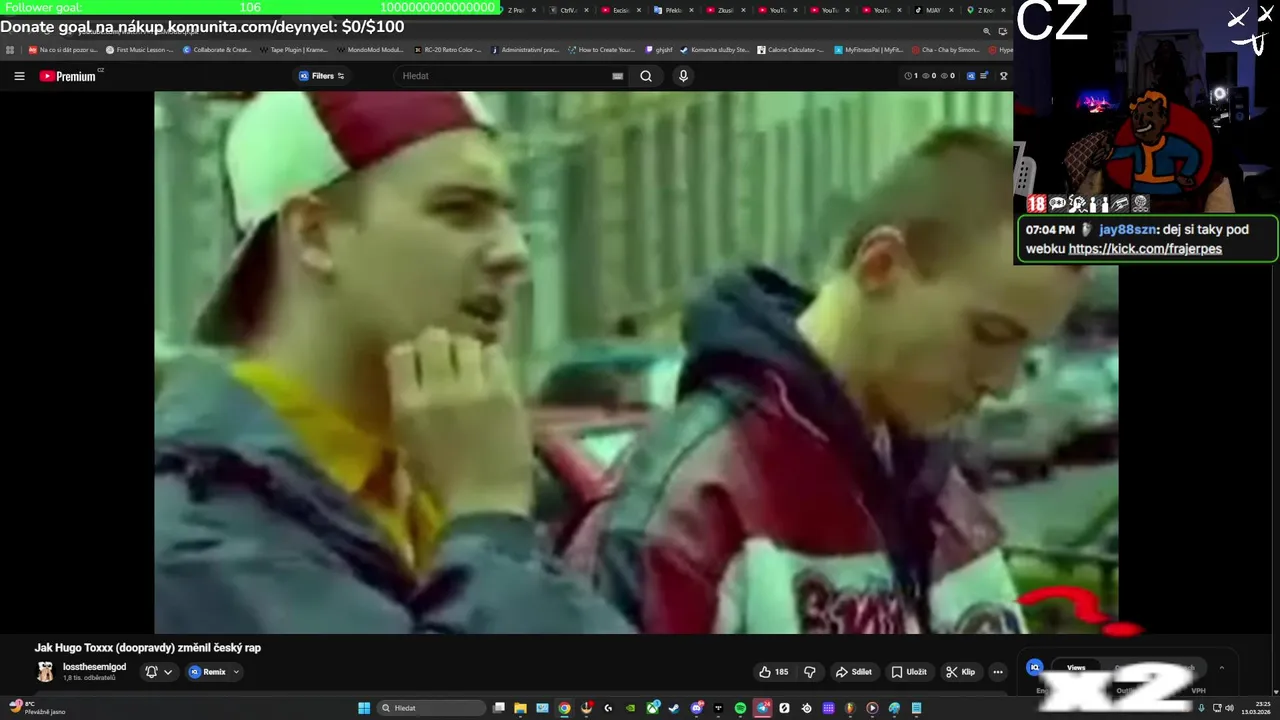Click taskbar Hledat search box
The width and height of the screenshot is (1280, 720).
[431, 708]
